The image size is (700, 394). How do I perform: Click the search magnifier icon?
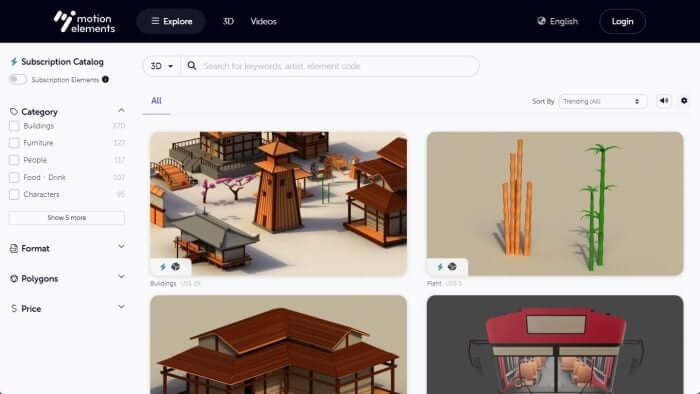coord(192,66)
